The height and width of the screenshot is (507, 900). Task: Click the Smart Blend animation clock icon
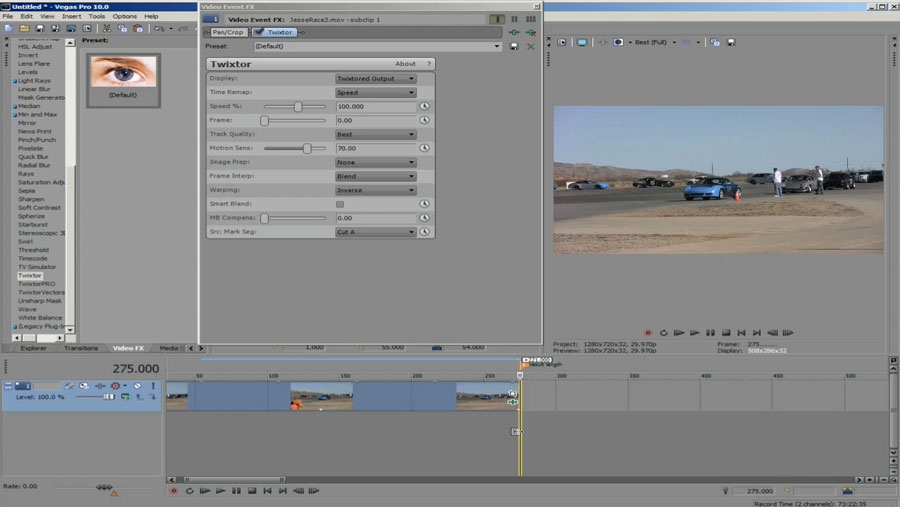coord(424,204)
